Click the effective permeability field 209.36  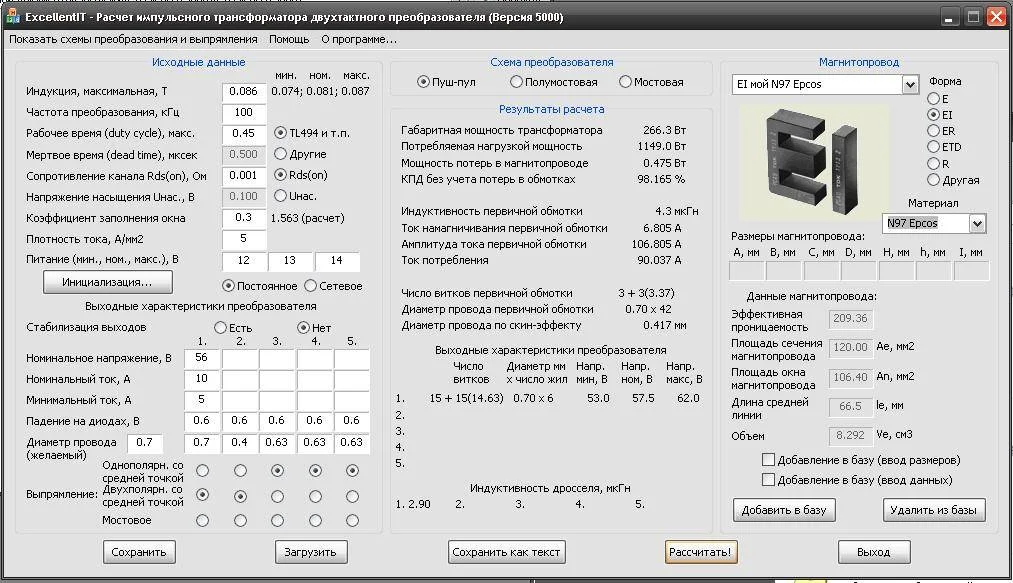851,319
